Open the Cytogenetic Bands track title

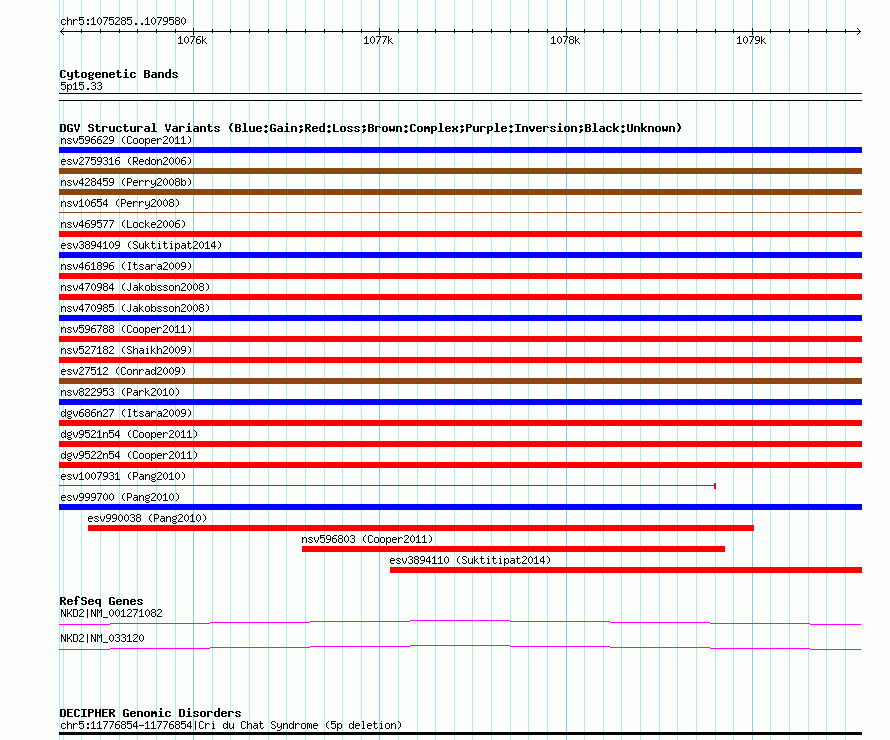(119, 74)
